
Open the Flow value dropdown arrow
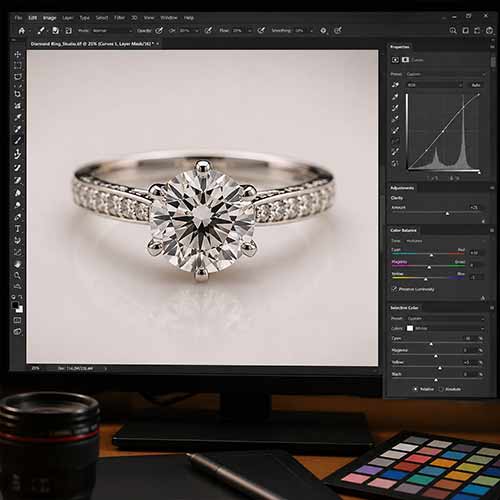249,31
